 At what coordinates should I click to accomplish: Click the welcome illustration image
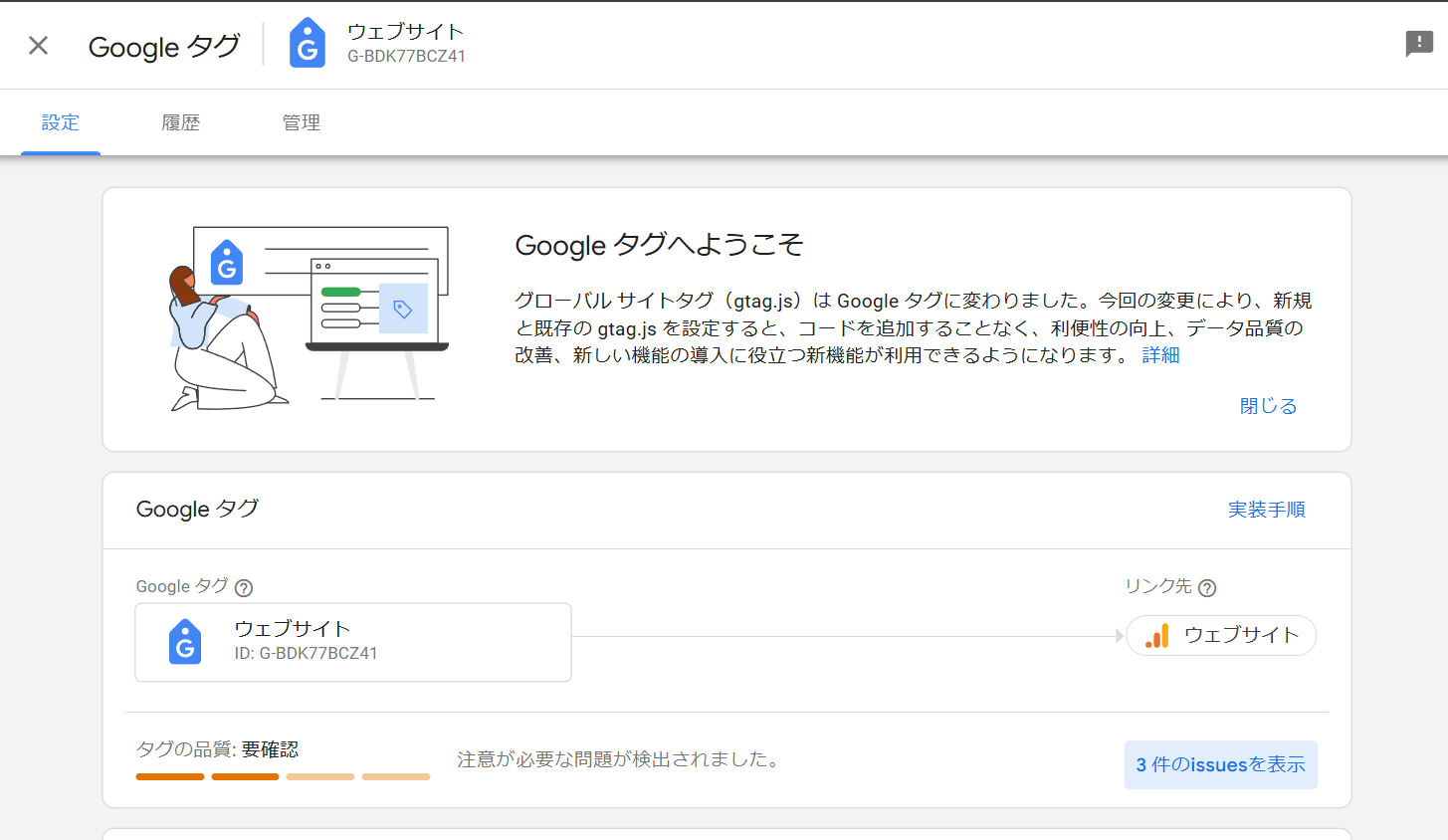coord(310,318)
